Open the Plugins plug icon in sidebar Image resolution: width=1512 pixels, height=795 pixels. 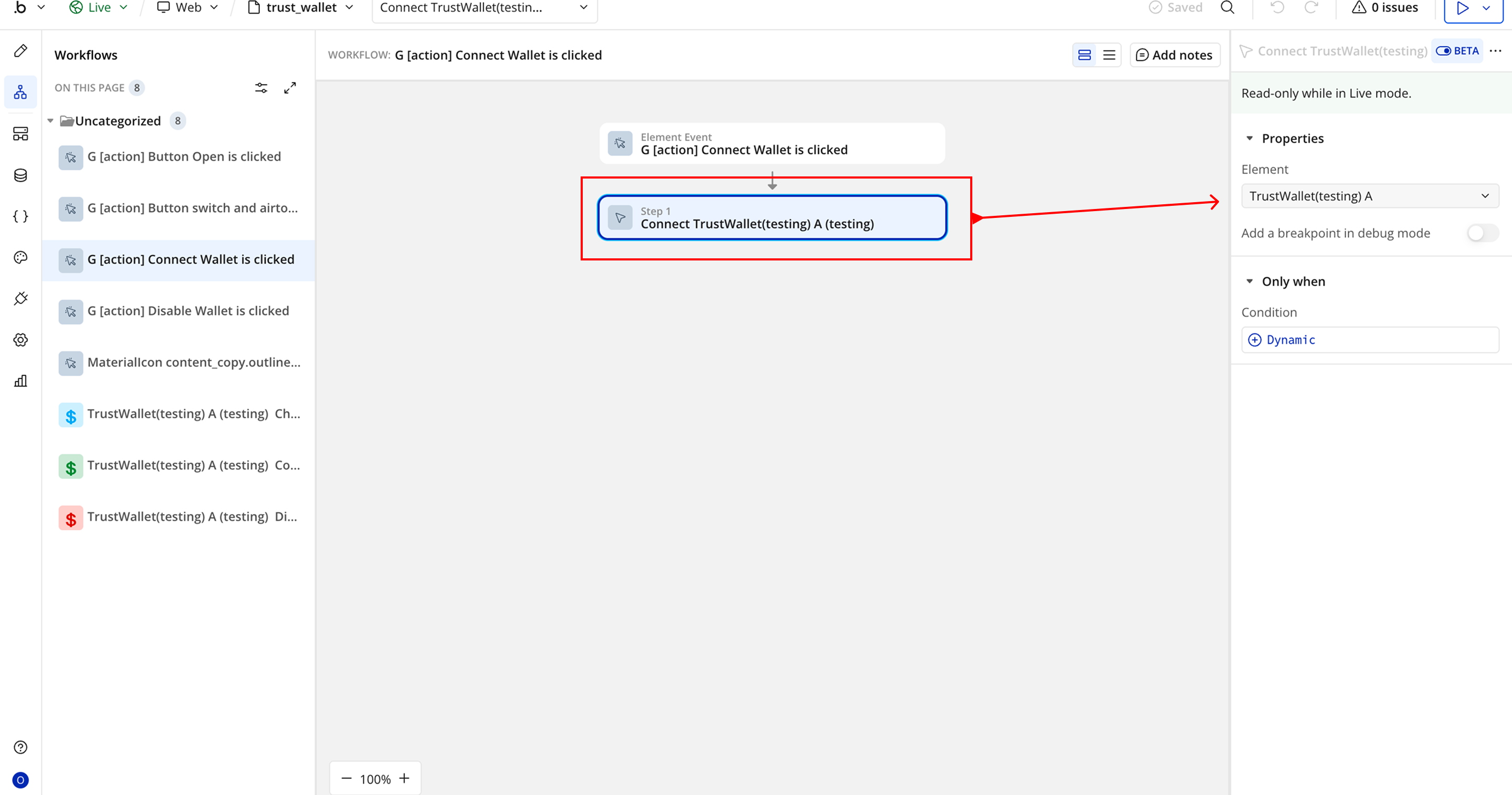coord(20,299)
